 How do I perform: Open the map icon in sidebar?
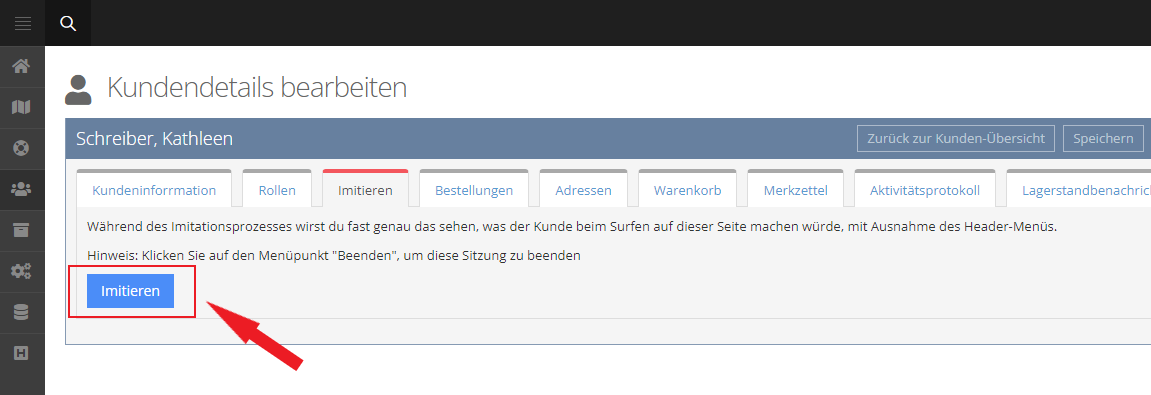(x=22, y=107)
